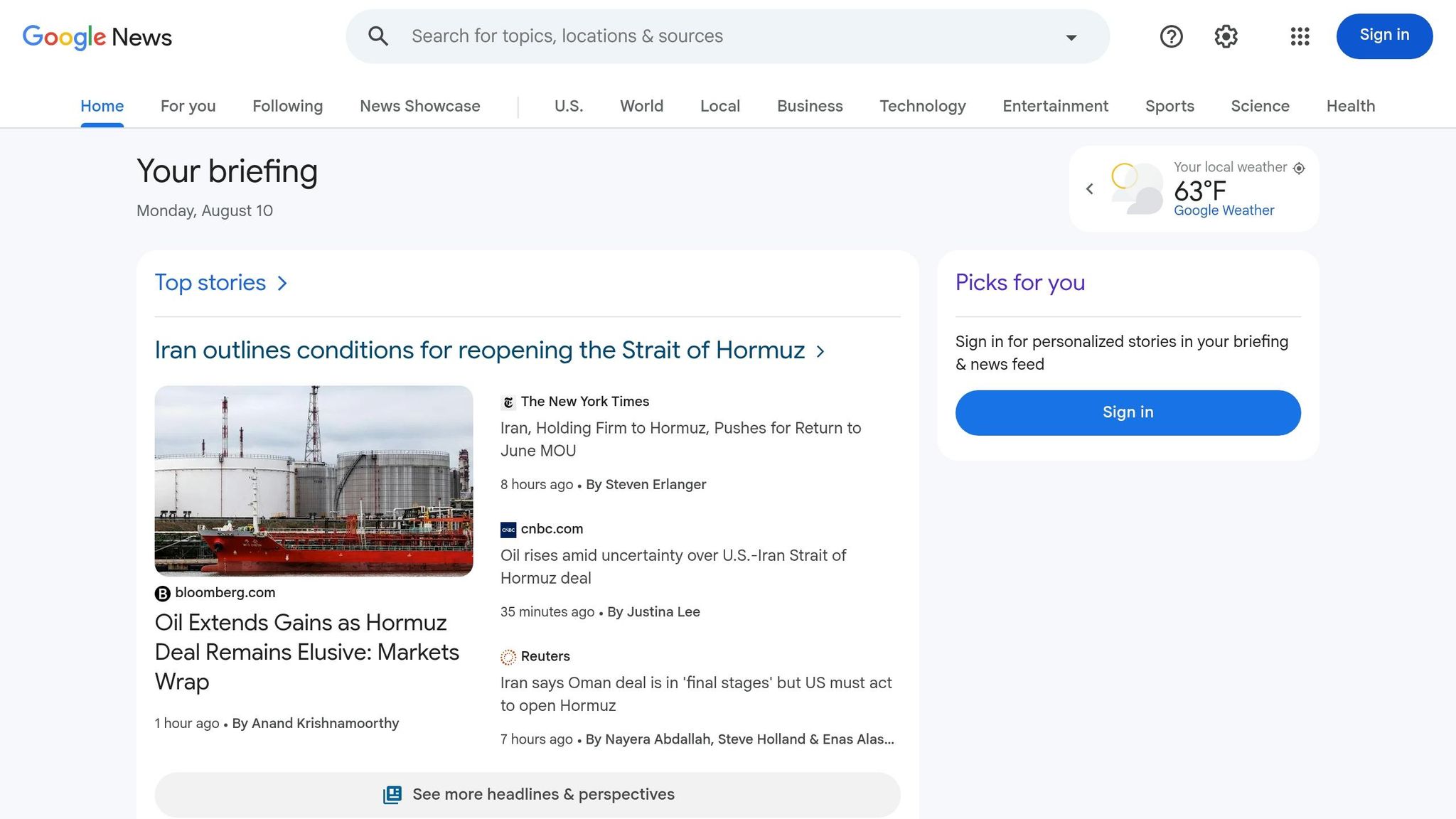Open the Sports section

point(1169,106)
